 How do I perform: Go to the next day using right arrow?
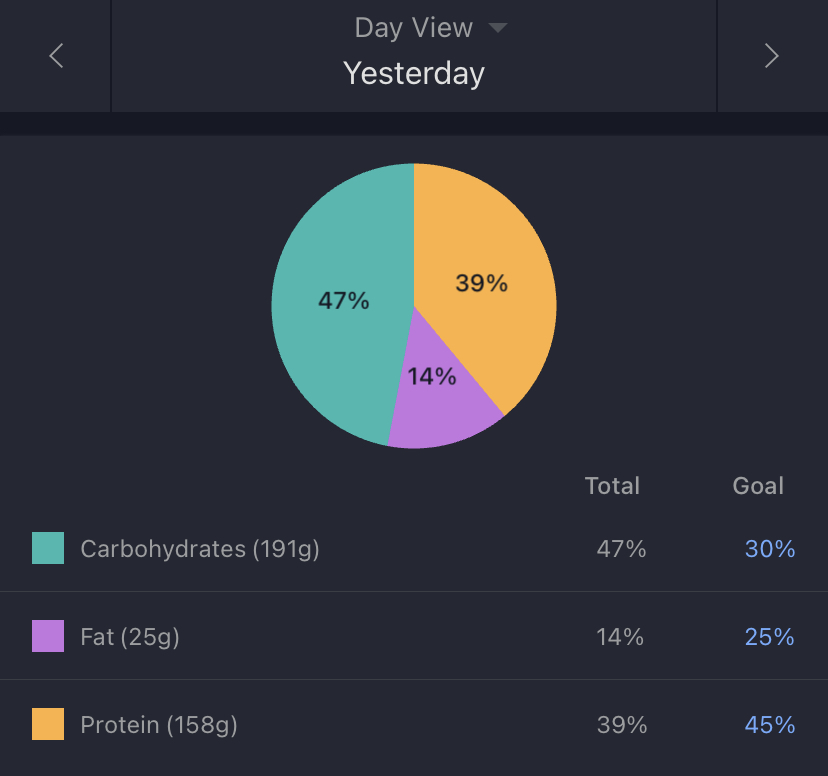pyautogui.click(x=771, y=56)
